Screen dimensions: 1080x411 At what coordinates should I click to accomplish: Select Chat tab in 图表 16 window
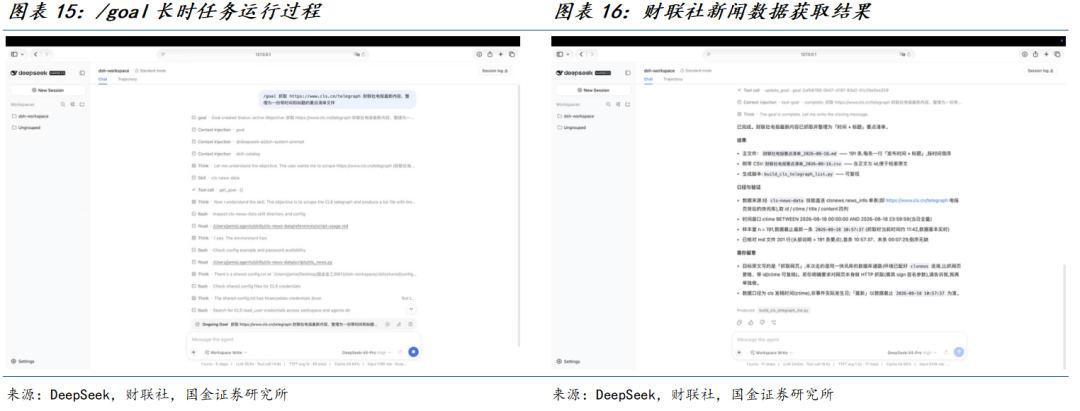(x=648, y=79)
